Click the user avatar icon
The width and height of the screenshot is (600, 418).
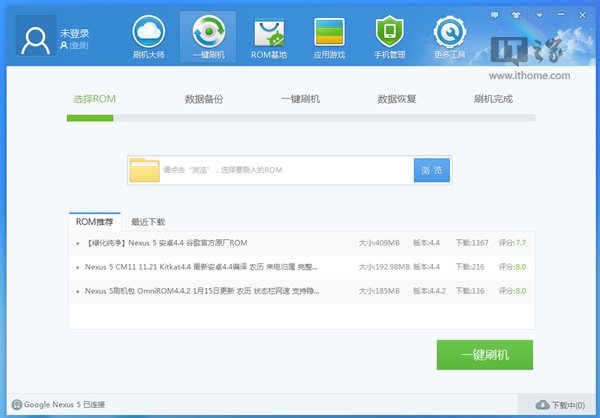pyautogui.click(x=36, y=36)
